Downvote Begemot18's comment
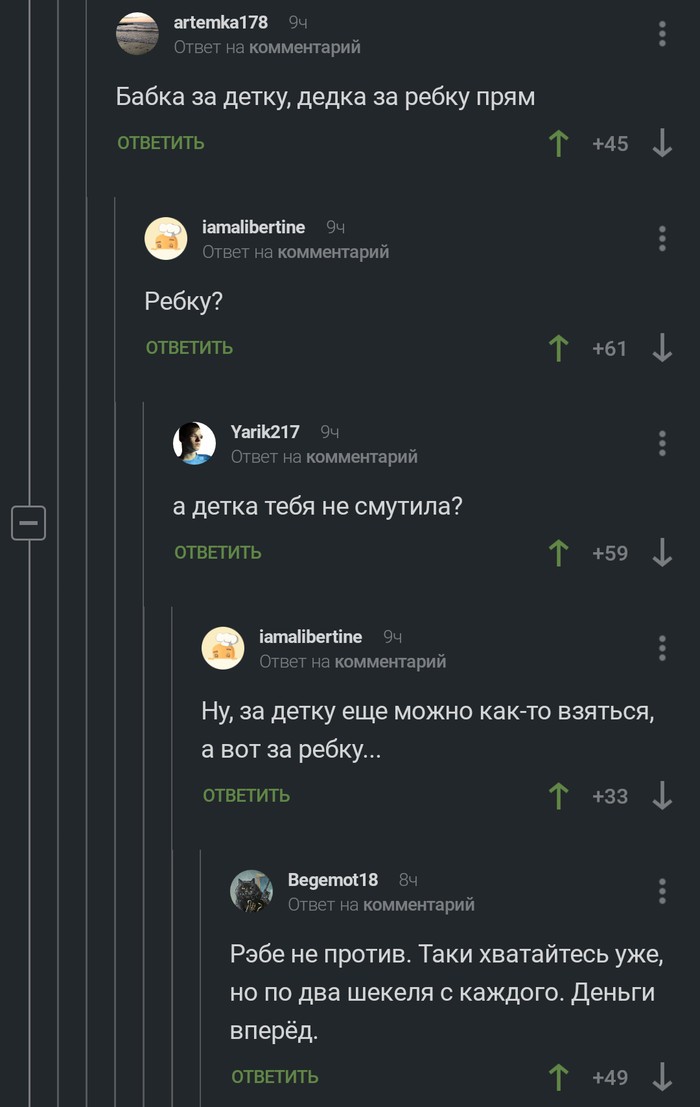 click(x=662, y=1077)
